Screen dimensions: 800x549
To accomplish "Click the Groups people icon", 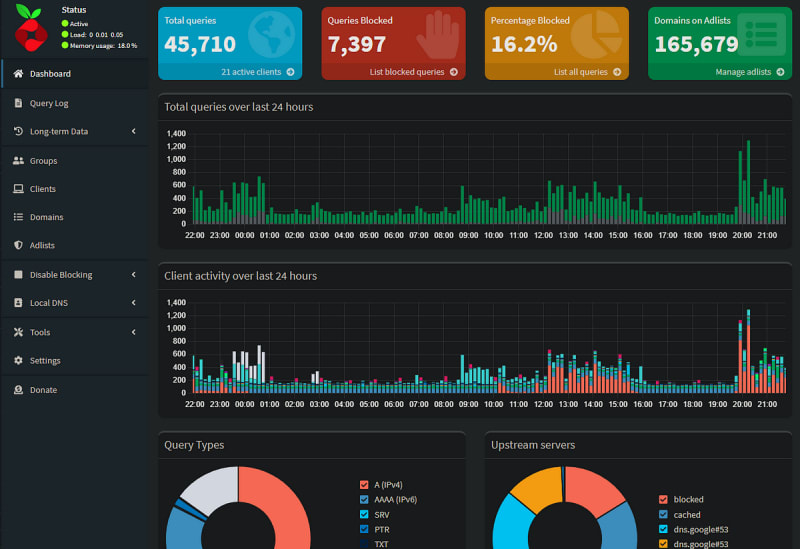I will 19,160.
